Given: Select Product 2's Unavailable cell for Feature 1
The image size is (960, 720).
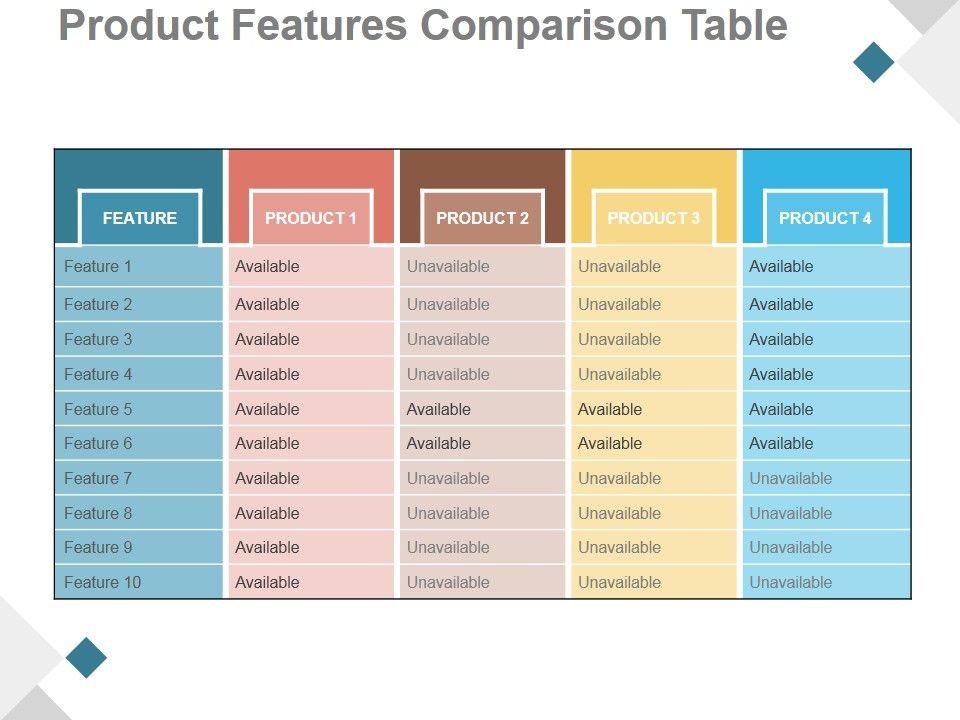Looking at the screenshot, I should click(x=448, y=267).
